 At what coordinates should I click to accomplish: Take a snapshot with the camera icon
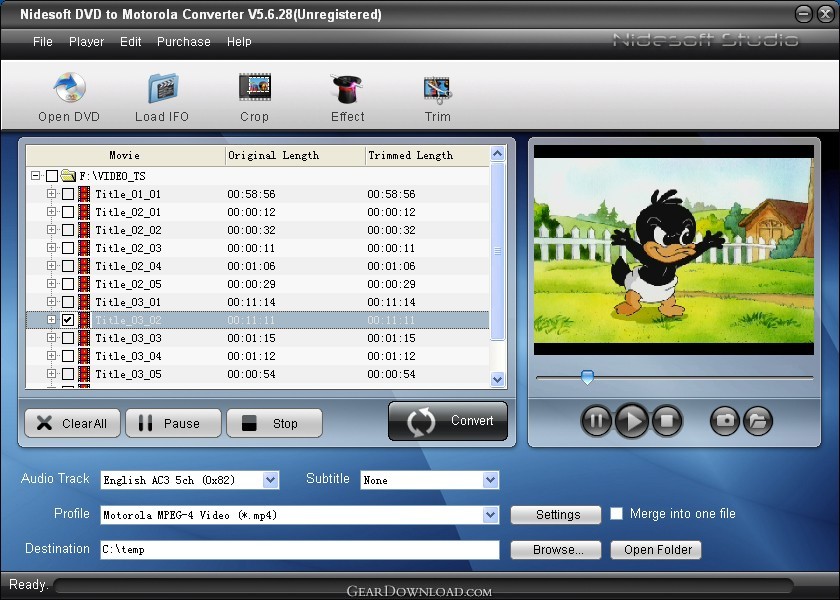click(725, 421)
